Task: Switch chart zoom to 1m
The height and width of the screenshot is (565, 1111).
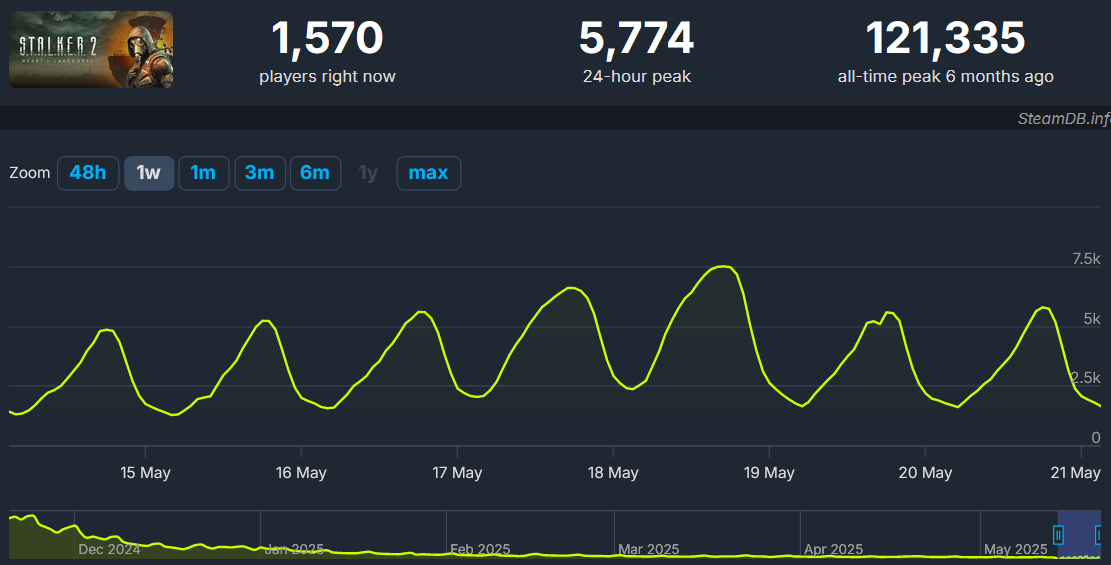Action: (203, 173)
